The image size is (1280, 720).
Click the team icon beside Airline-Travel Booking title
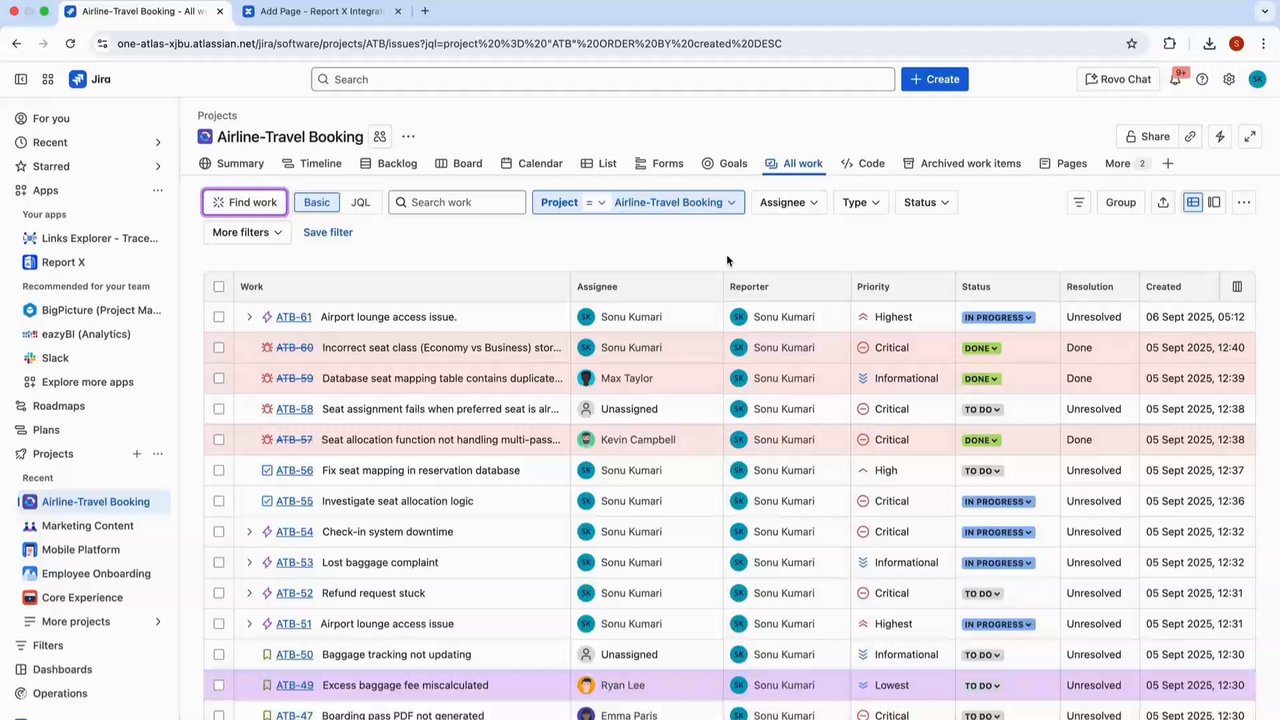click(380, 137)
